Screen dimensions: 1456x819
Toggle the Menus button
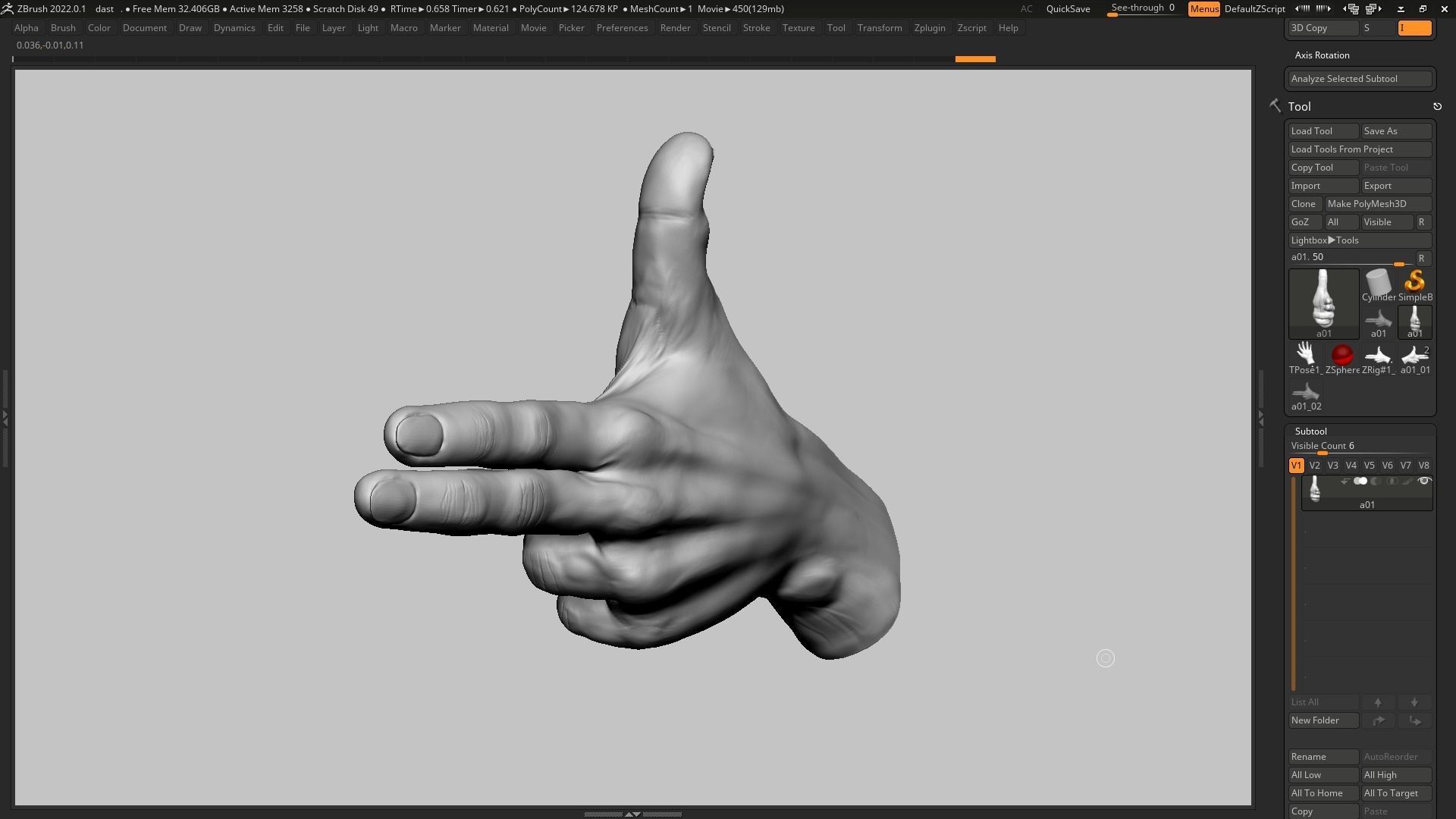point(1203,9)
